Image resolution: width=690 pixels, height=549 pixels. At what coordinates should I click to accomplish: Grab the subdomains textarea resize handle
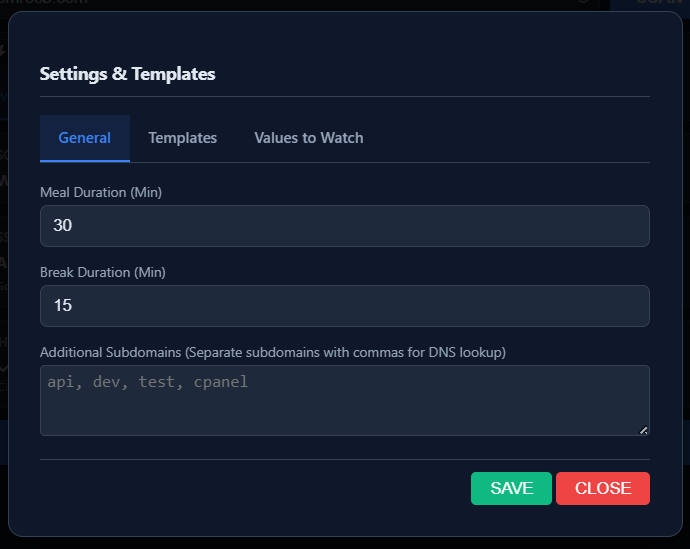coord(643,430)
